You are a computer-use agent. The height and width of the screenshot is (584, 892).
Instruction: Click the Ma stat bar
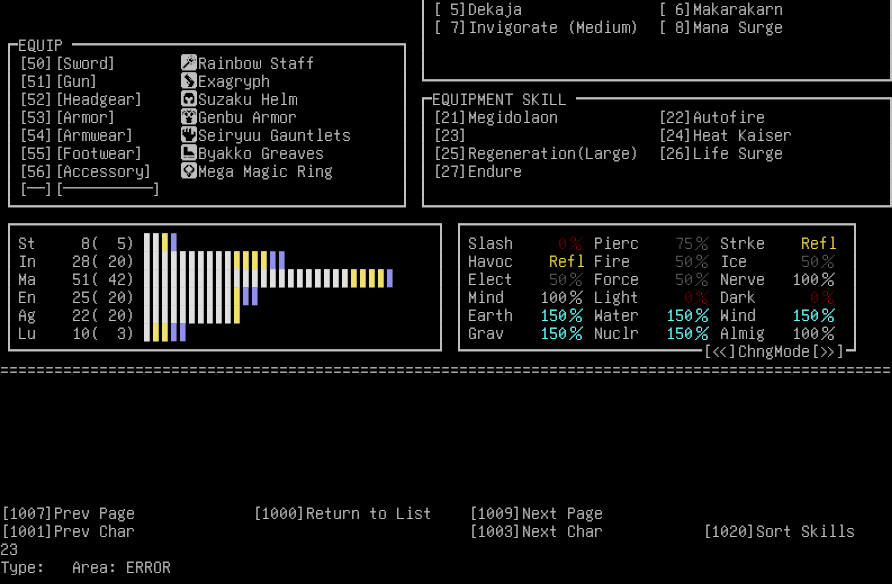coord(268,279)
